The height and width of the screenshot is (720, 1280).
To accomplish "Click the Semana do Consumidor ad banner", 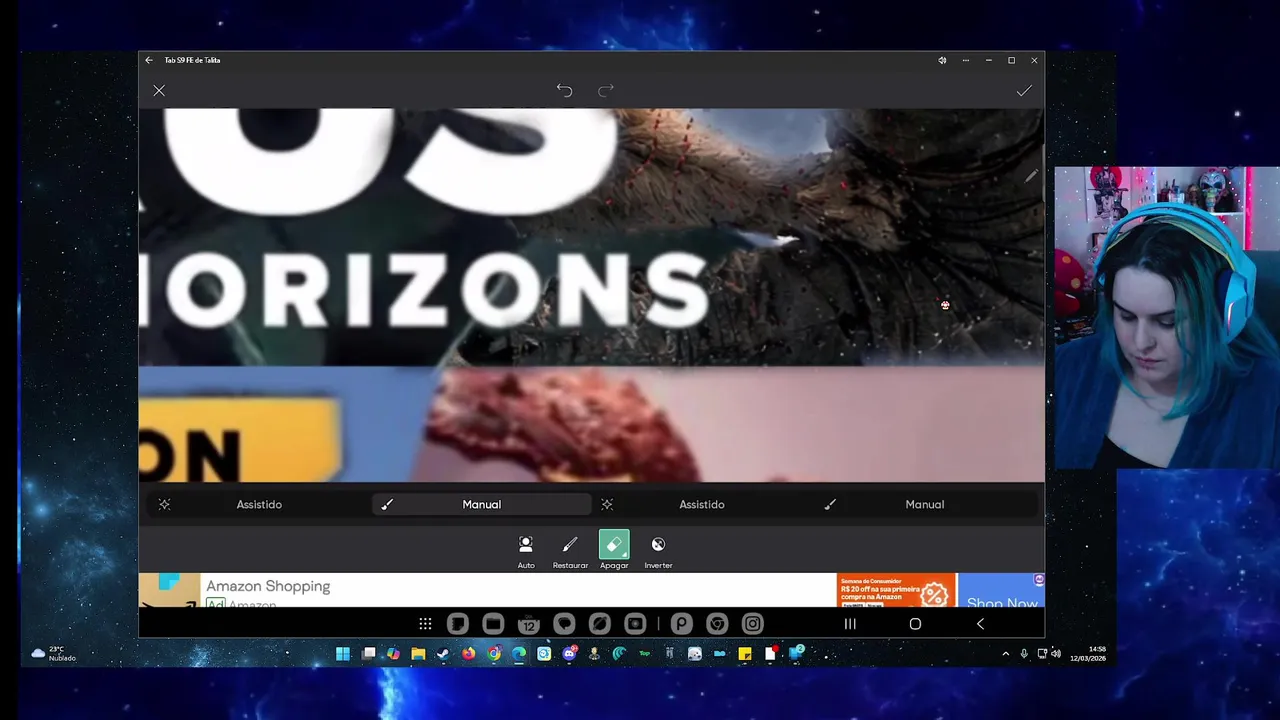I will (x=896, y=591).
